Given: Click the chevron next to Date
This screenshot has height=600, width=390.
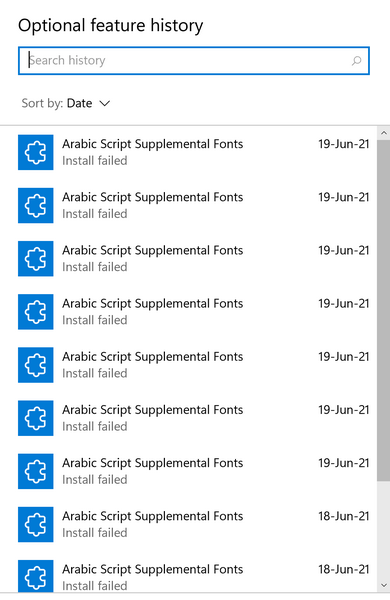Looking at the screenshot, I should 104,103.
